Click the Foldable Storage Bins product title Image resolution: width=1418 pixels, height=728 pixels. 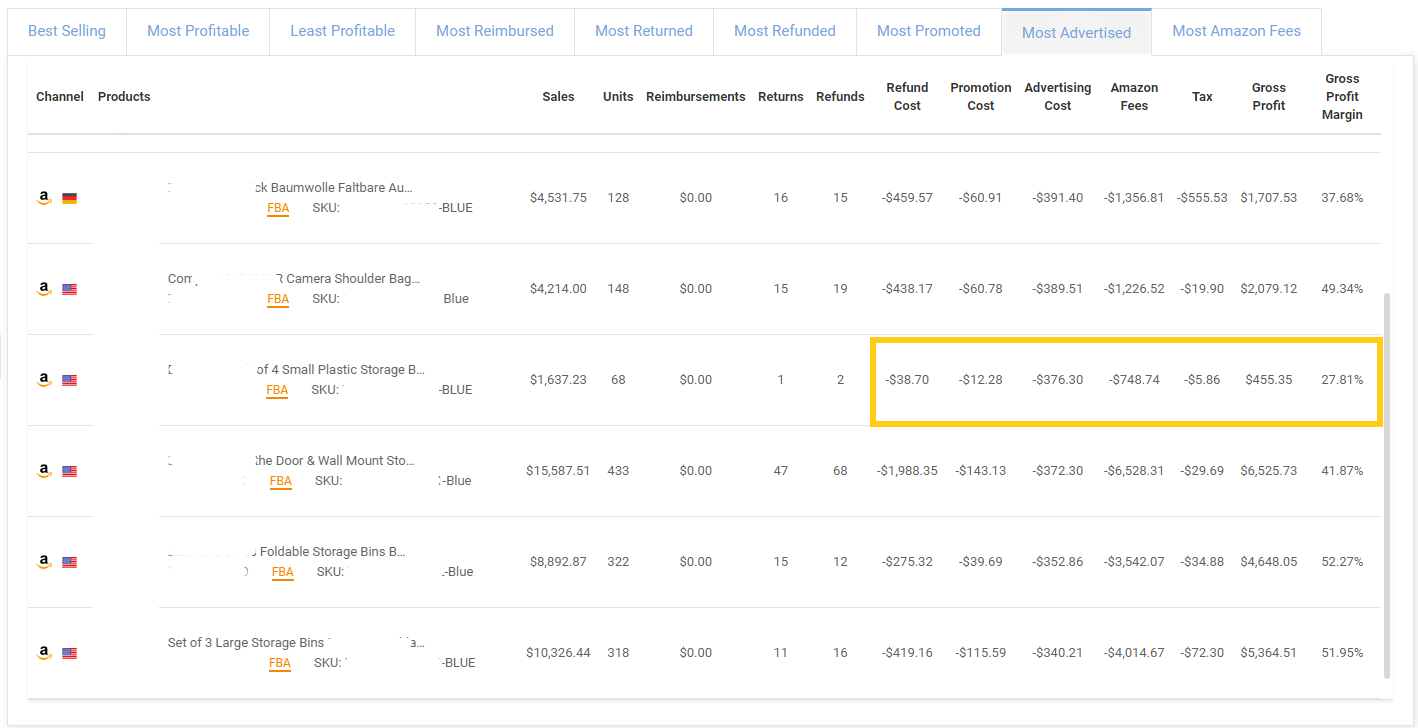click(332, 552)
